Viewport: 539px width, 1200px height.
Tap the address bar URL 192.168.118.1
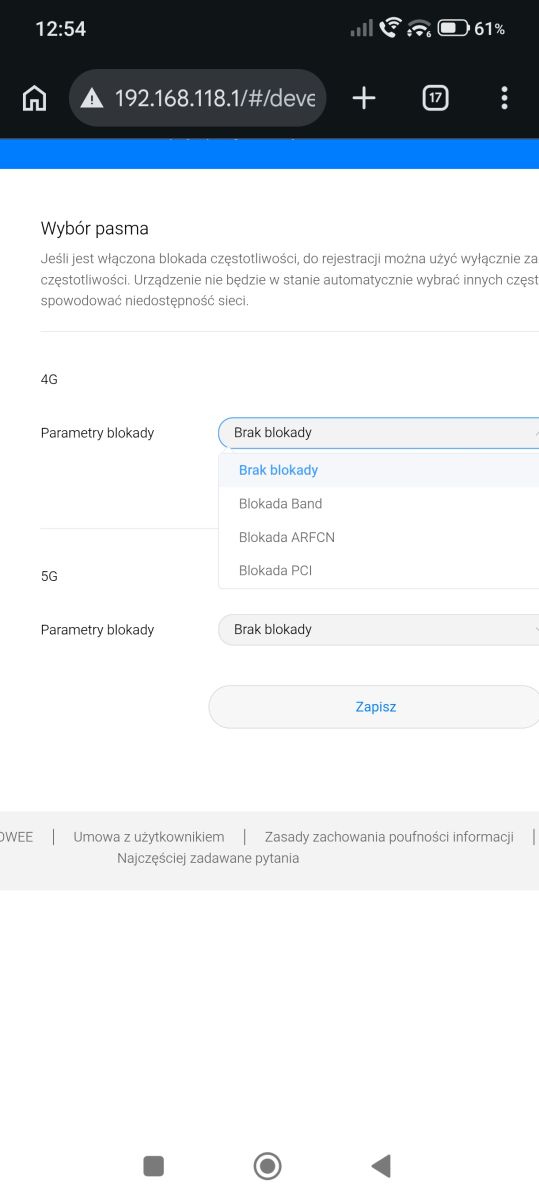pyautogui.click(x=215, y=98)
